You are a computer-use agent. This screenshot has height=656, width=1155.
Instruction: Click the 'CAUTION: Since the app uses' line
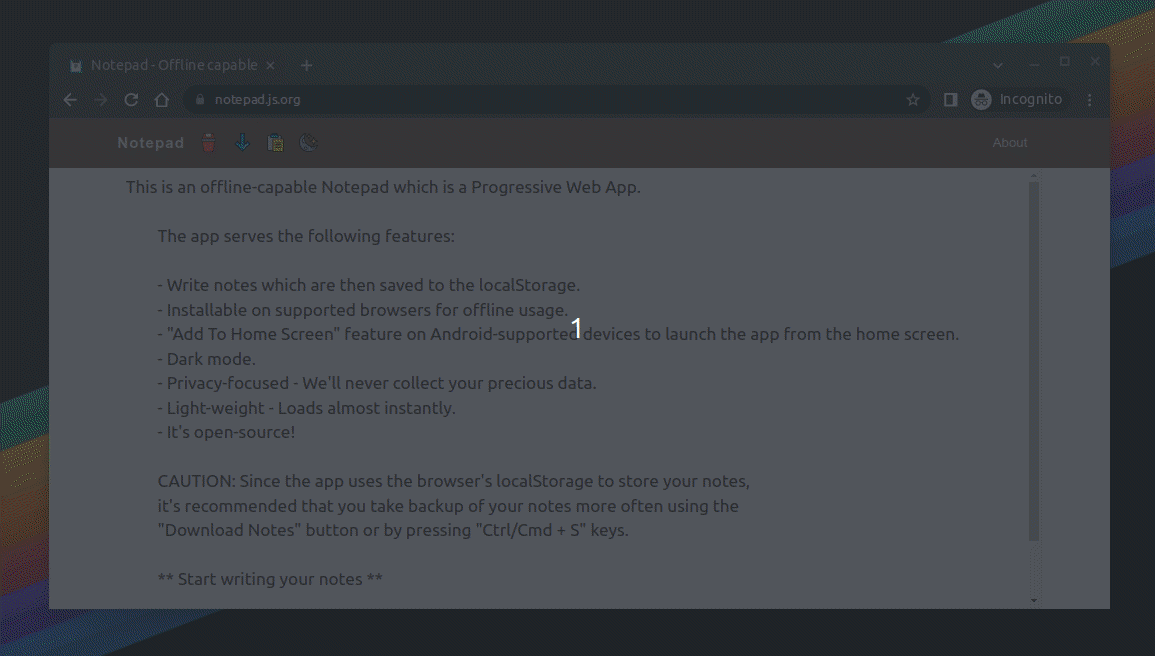(x=453, y=482)
